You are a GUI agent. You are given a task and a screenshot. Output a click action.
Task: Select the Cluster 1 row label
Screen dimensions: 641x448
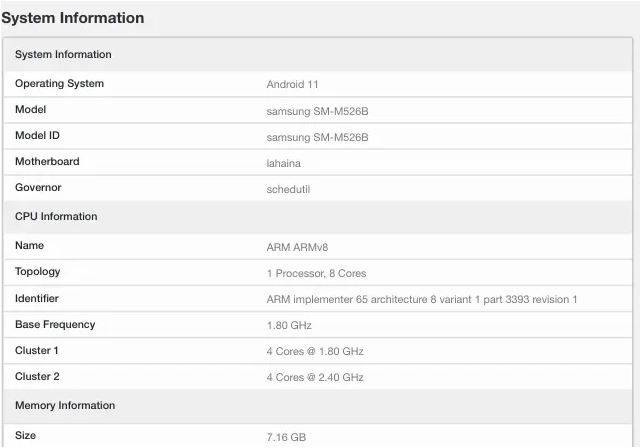(37, 351)
